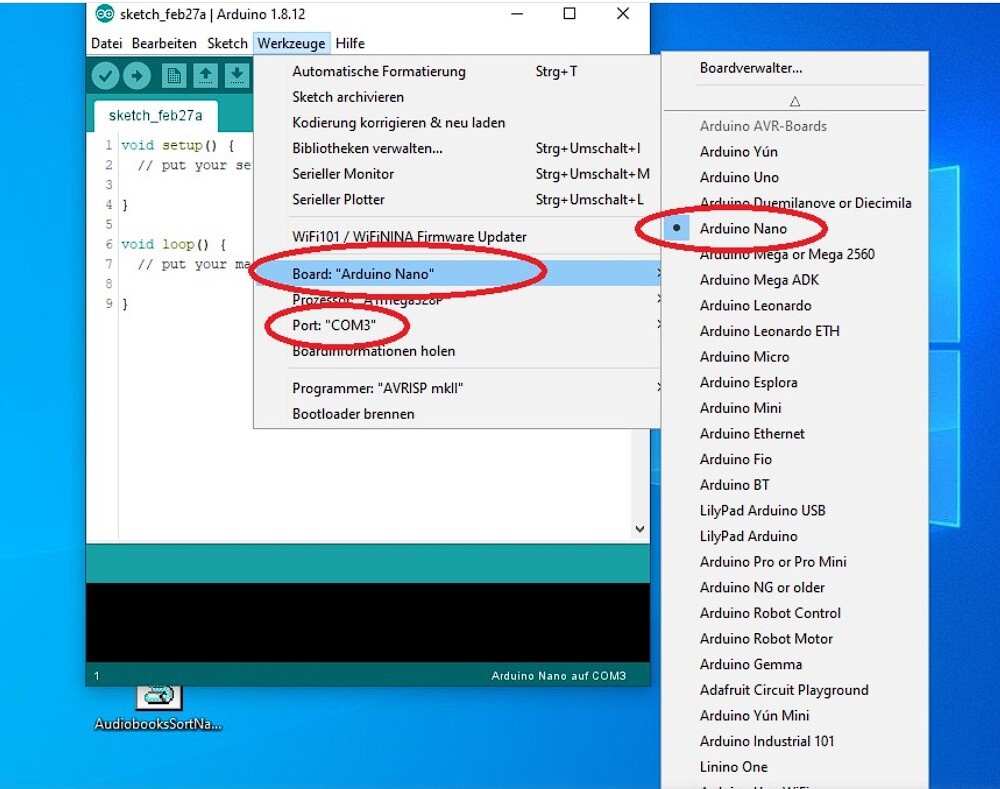Pick Arduino Leonardo in the board list
The width and height of the screenshot is (1000, 789).
(755, 305)
